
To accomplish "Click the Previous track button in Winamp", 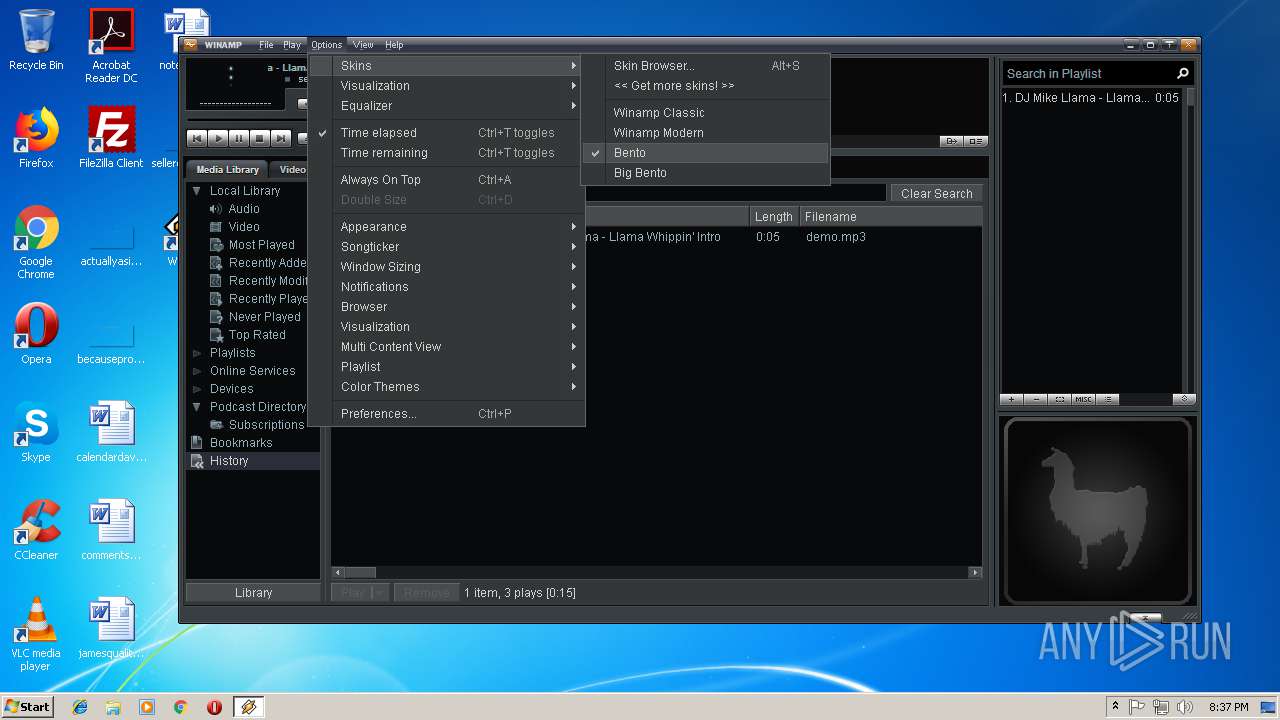I will point(197,139).
